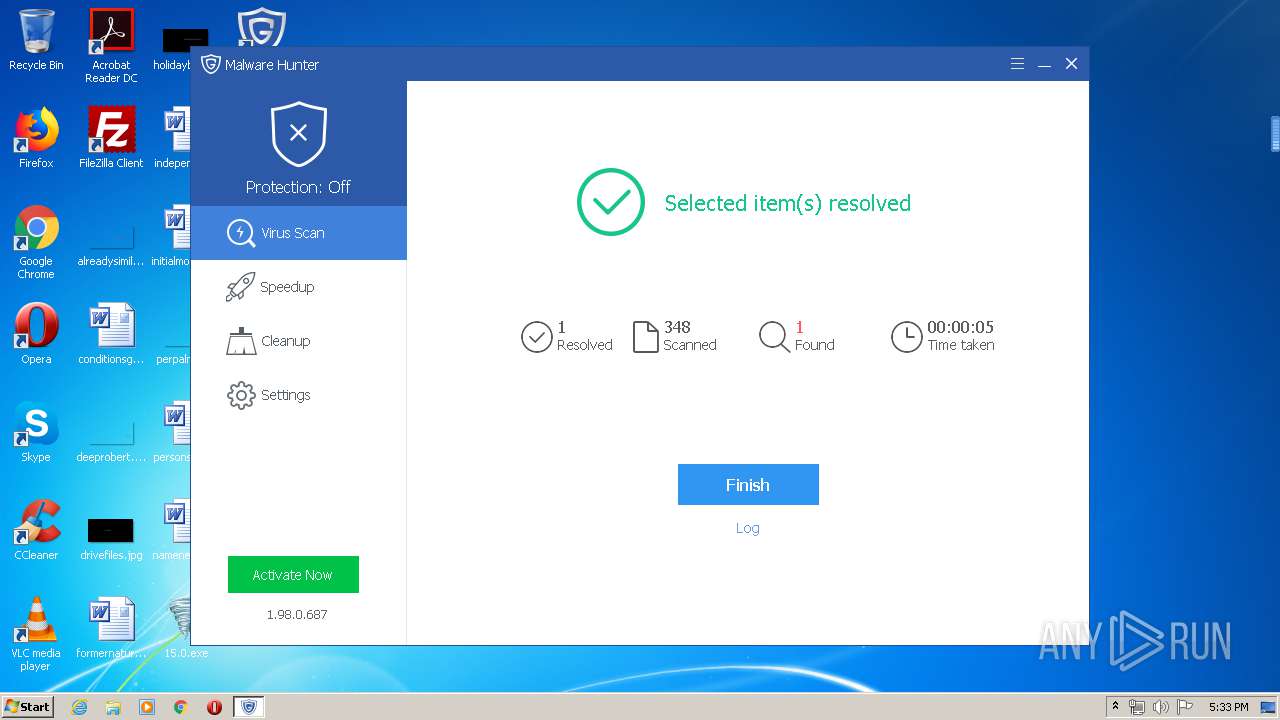
Task: Select the deeprobert desktop file
Action: click(111, 438)
